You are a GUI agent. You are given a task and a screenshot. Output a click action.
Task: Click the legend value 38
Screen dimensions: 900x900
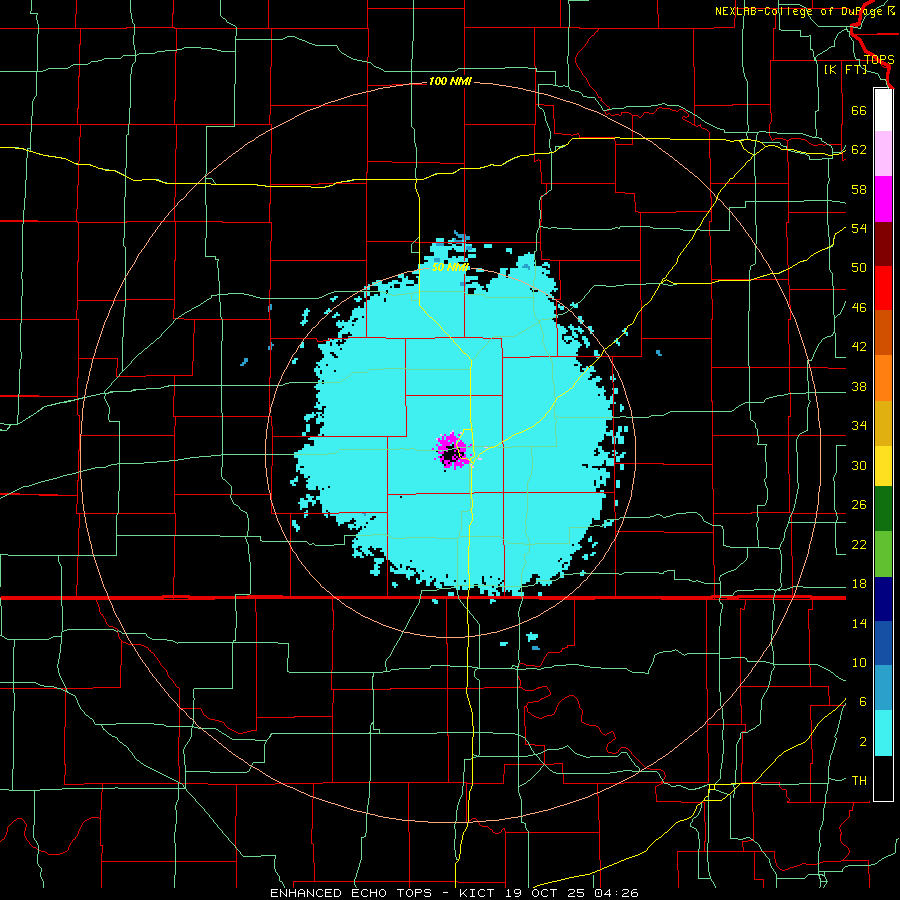(859, 386)
